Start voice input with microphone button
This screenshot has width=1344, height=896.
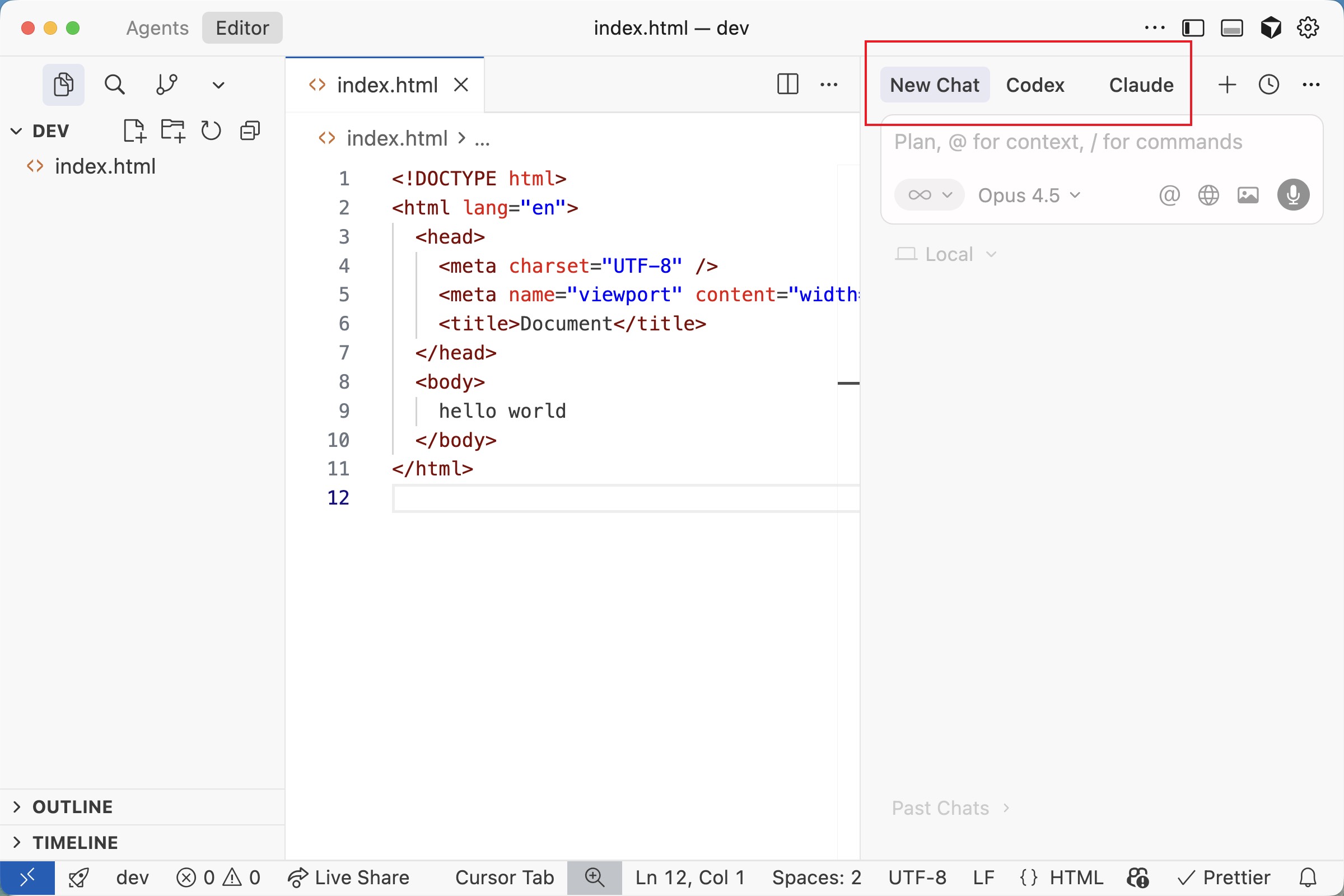(1293, 195)
